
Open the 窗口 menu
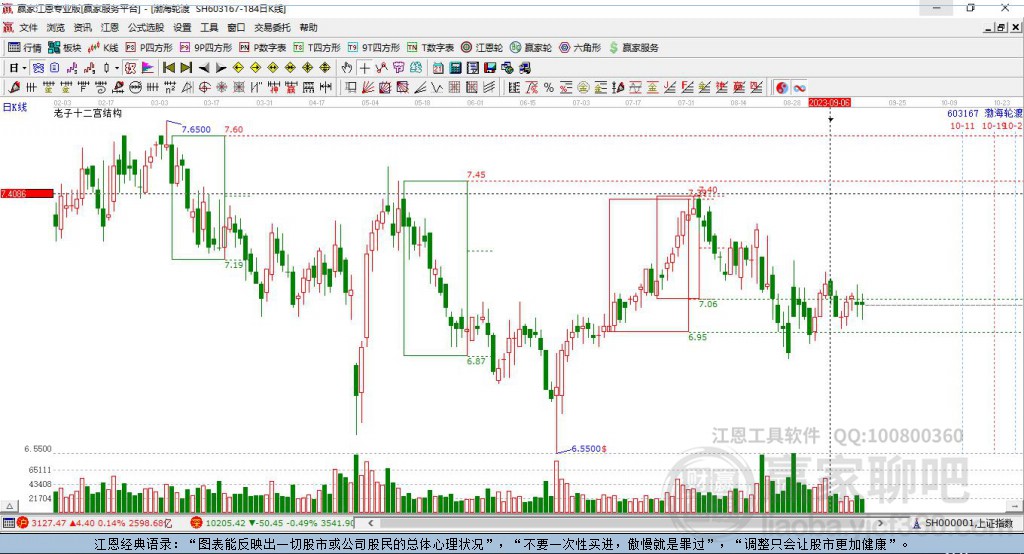[236, 27]
